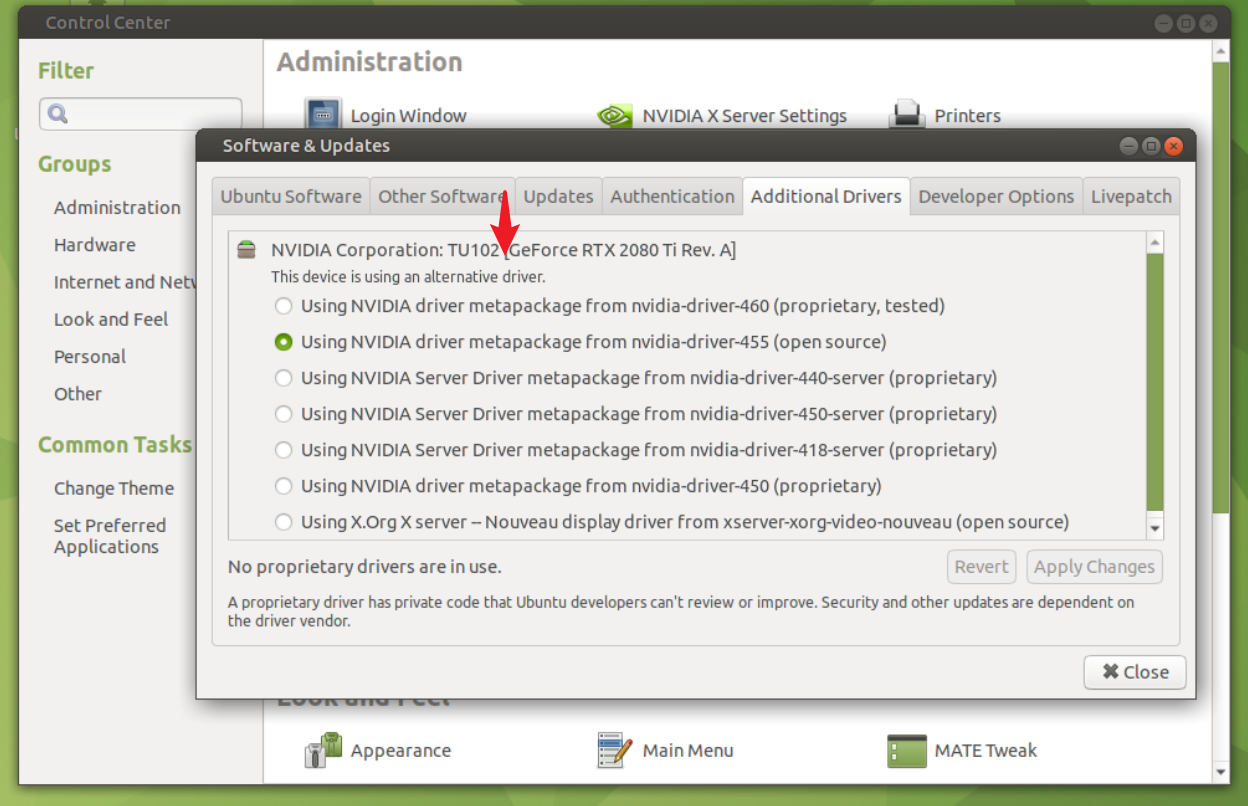Screen dimensions: 1248x806
Task: Click the NVIDIA graphics card device icon
Action: pyautogui.click(x=246, y=250)
